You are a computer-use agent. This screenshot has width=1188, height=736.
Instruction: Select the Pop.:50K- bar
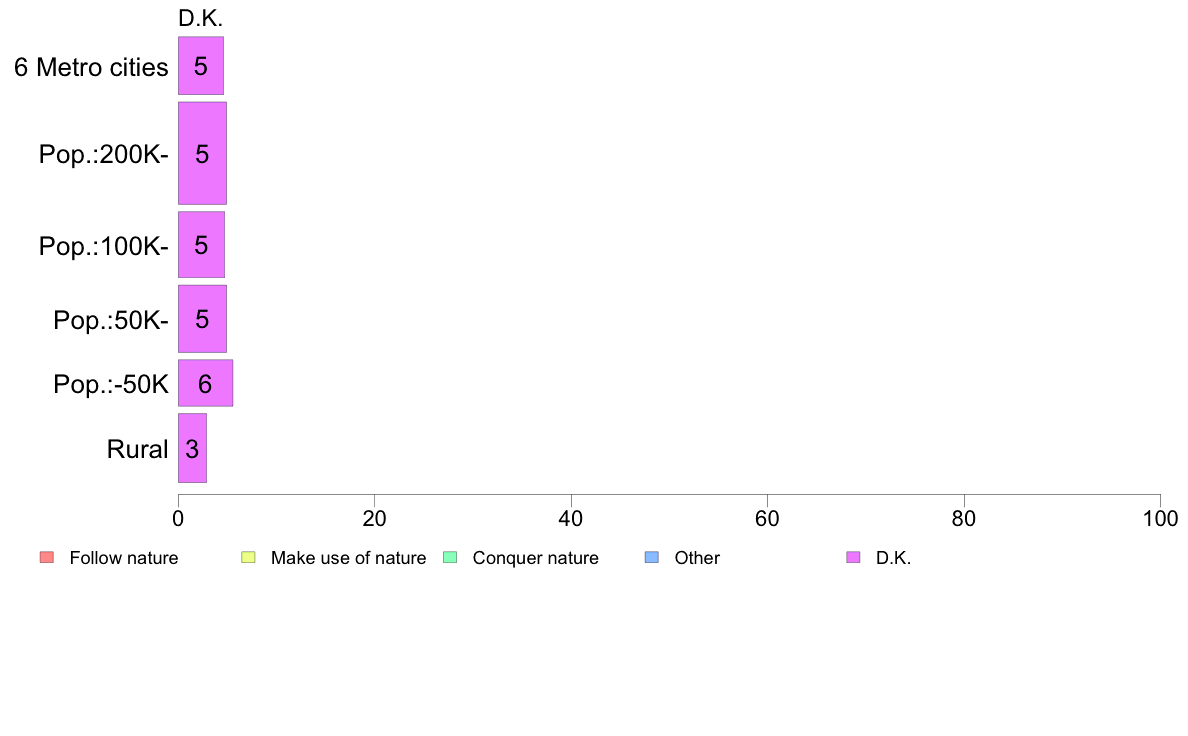click(x=202, y=319)
